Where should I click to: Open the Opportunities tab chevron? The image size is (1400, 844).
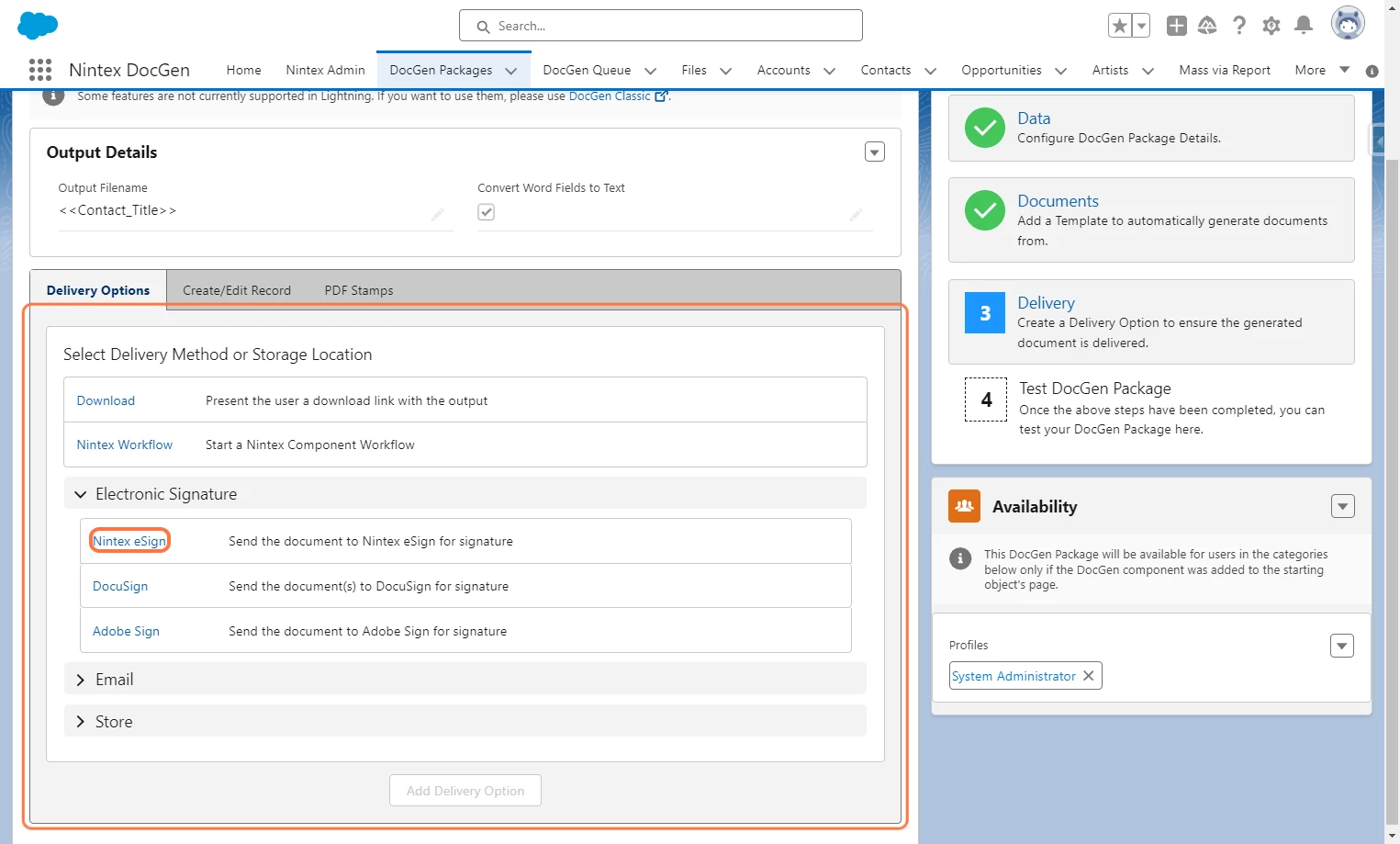[1061, 71]
